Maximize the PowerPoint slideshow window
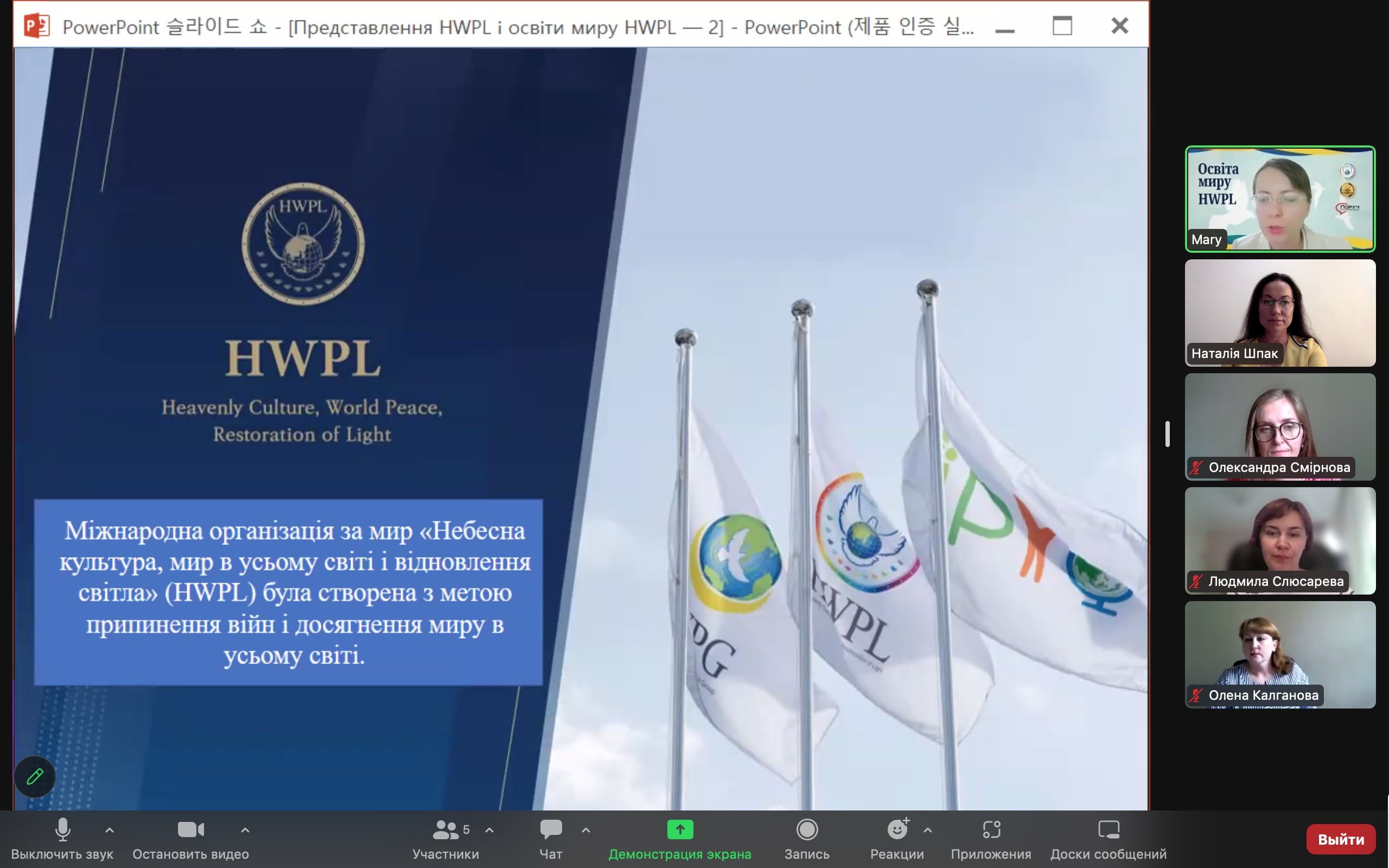The height and width of the screenshot is (868, 1389). [x=1062, y=26]
